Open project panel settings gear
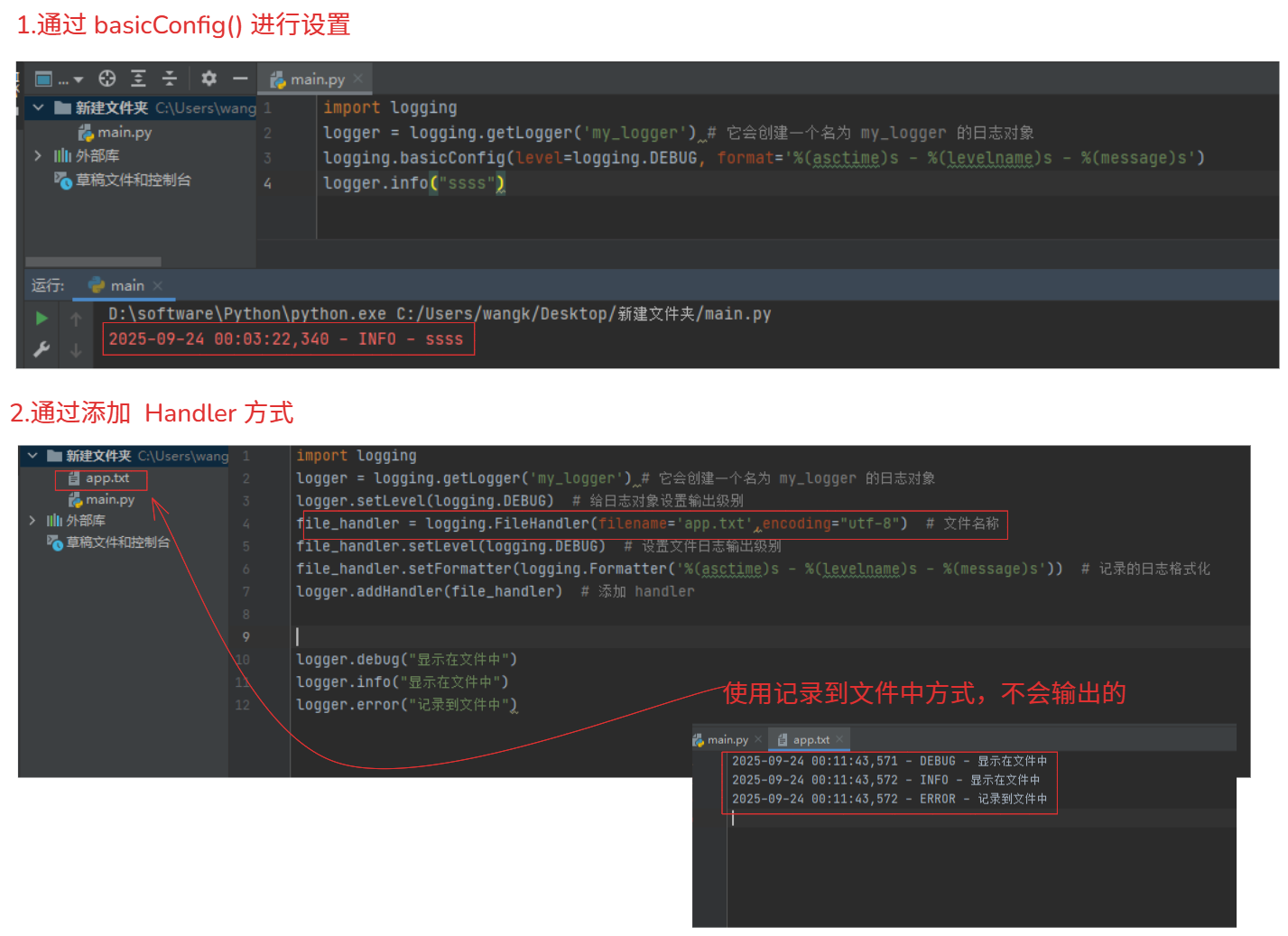 (209, 79)
